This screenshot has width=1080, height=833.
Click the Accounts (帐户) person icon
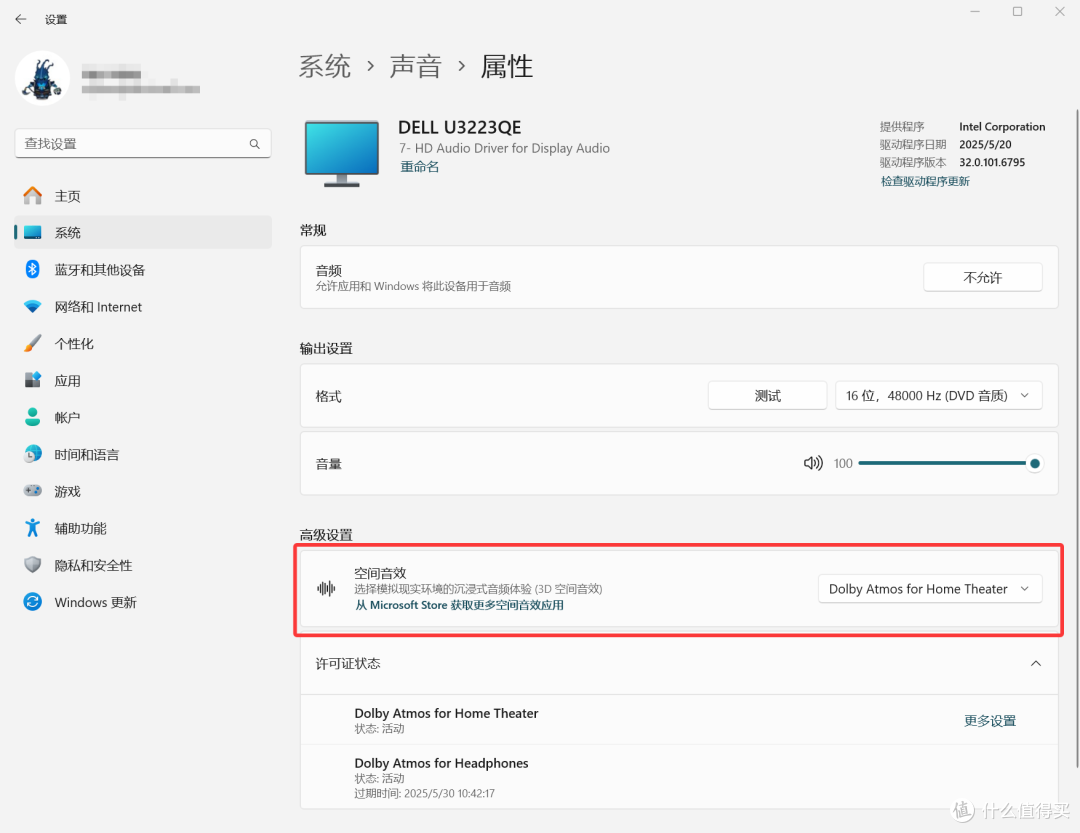(x=32, y=417)
